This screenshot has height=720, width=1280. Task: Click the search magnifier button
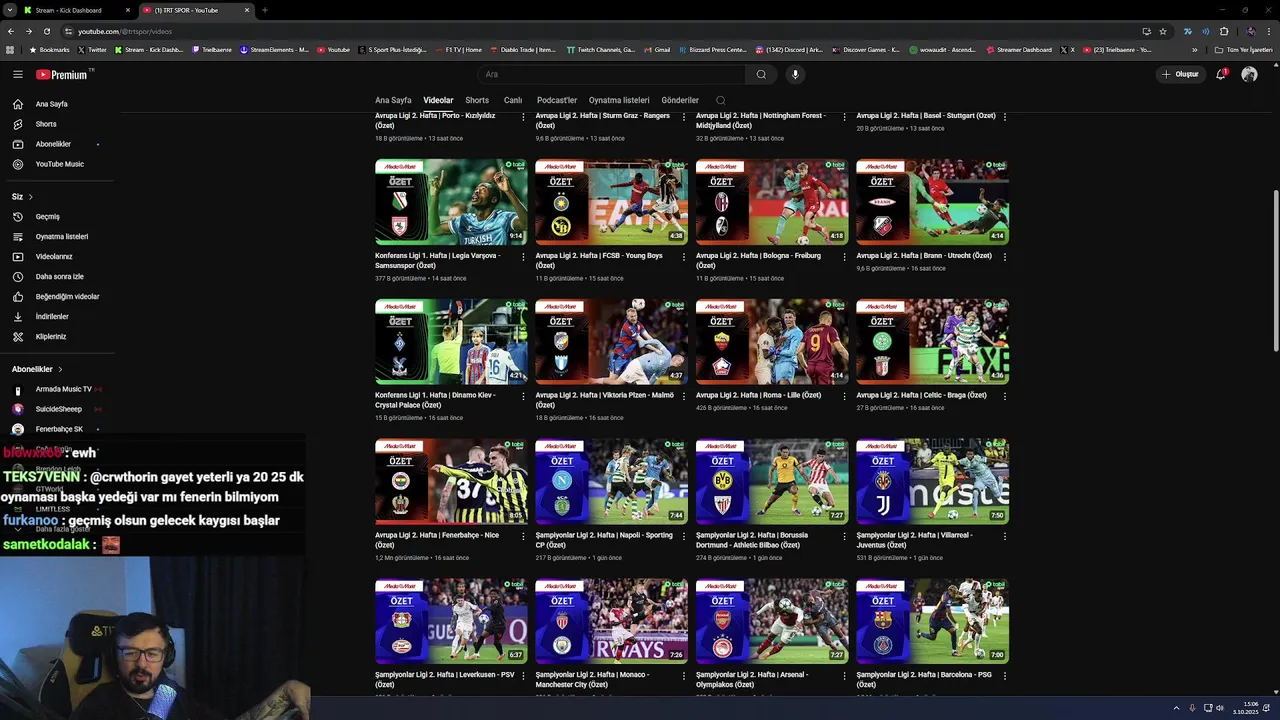point(761,74)
